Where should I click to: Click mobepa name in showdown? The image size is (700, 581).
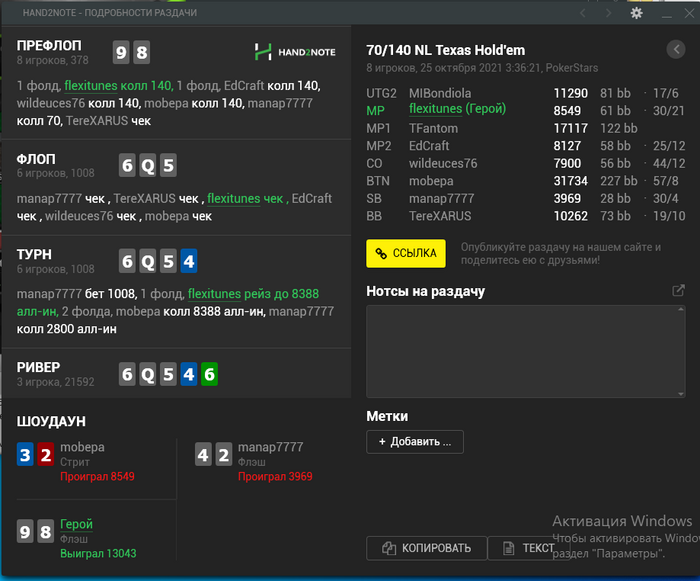82,447
